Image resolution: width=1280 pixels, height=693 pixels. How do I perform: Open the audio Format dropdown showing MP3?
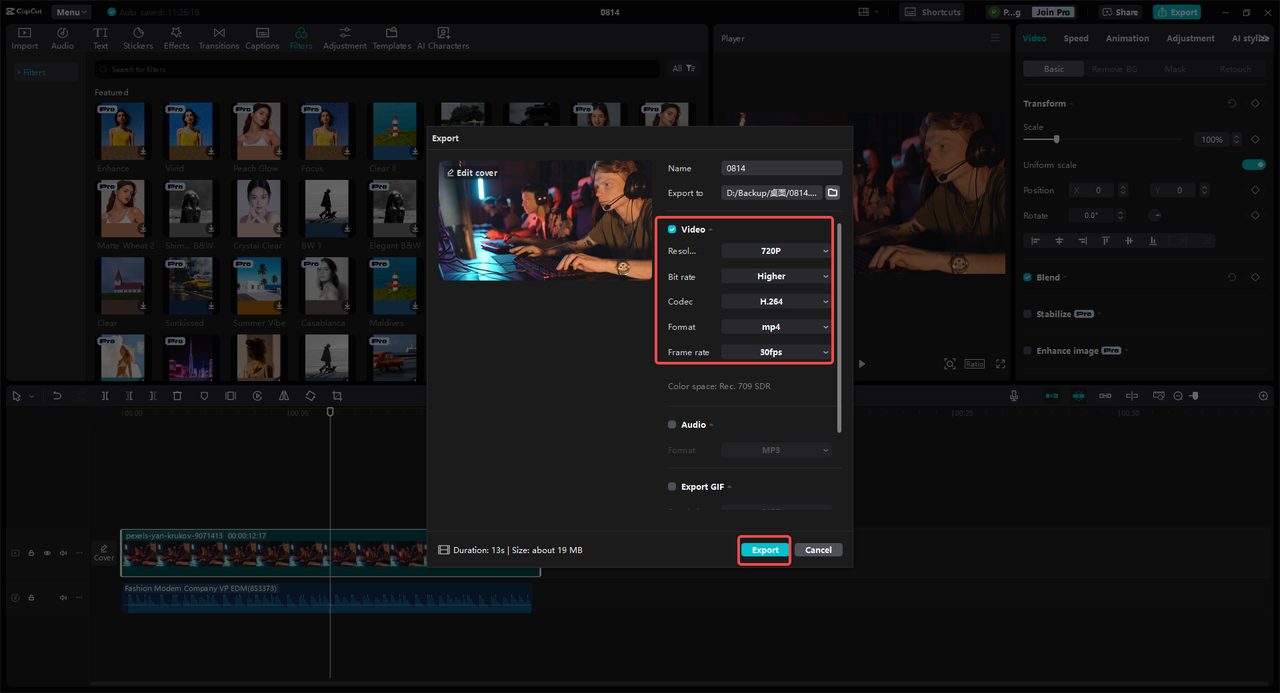776,450
